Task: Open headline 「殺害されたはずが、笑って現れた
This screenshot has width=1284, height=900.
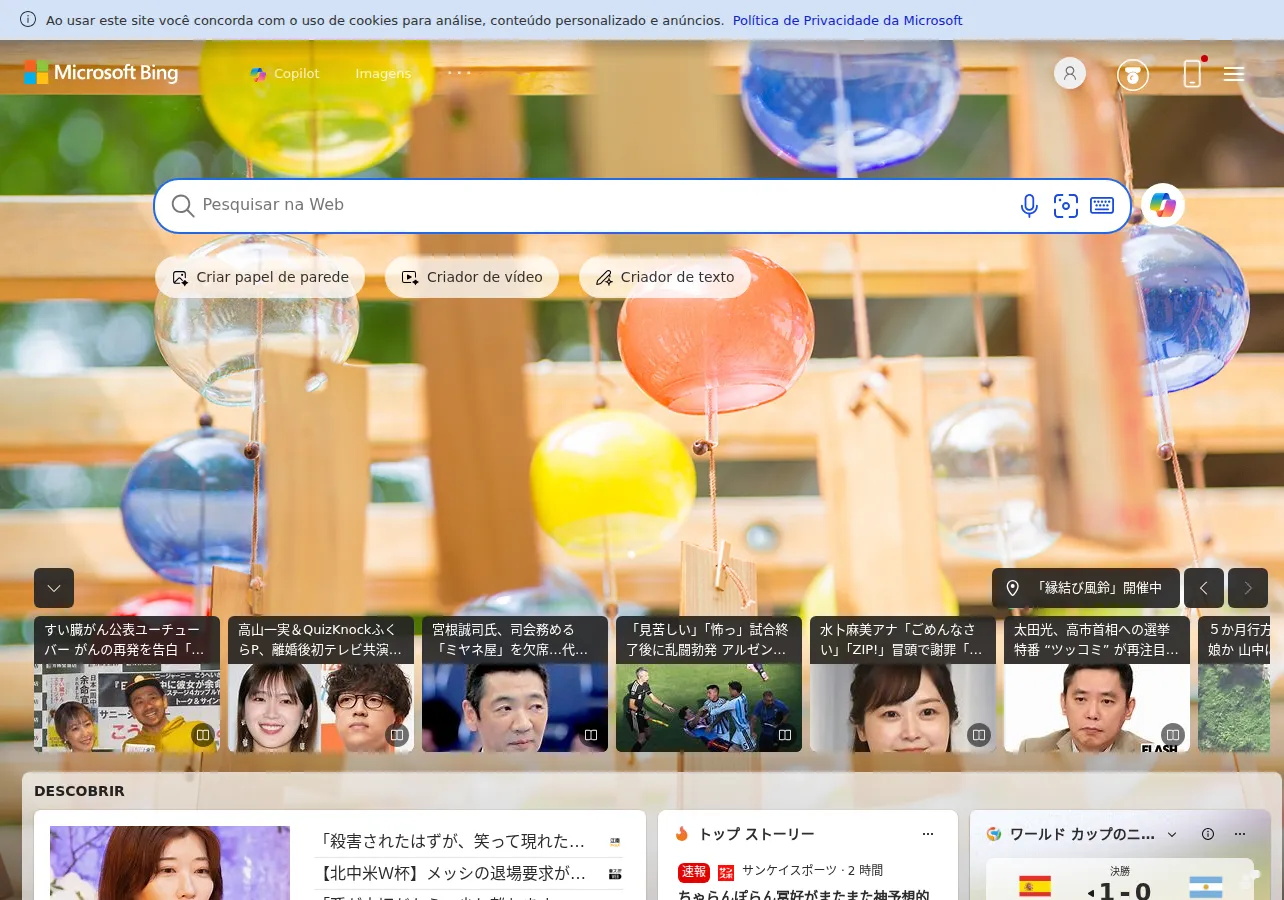Action: (x=453, y=841)
